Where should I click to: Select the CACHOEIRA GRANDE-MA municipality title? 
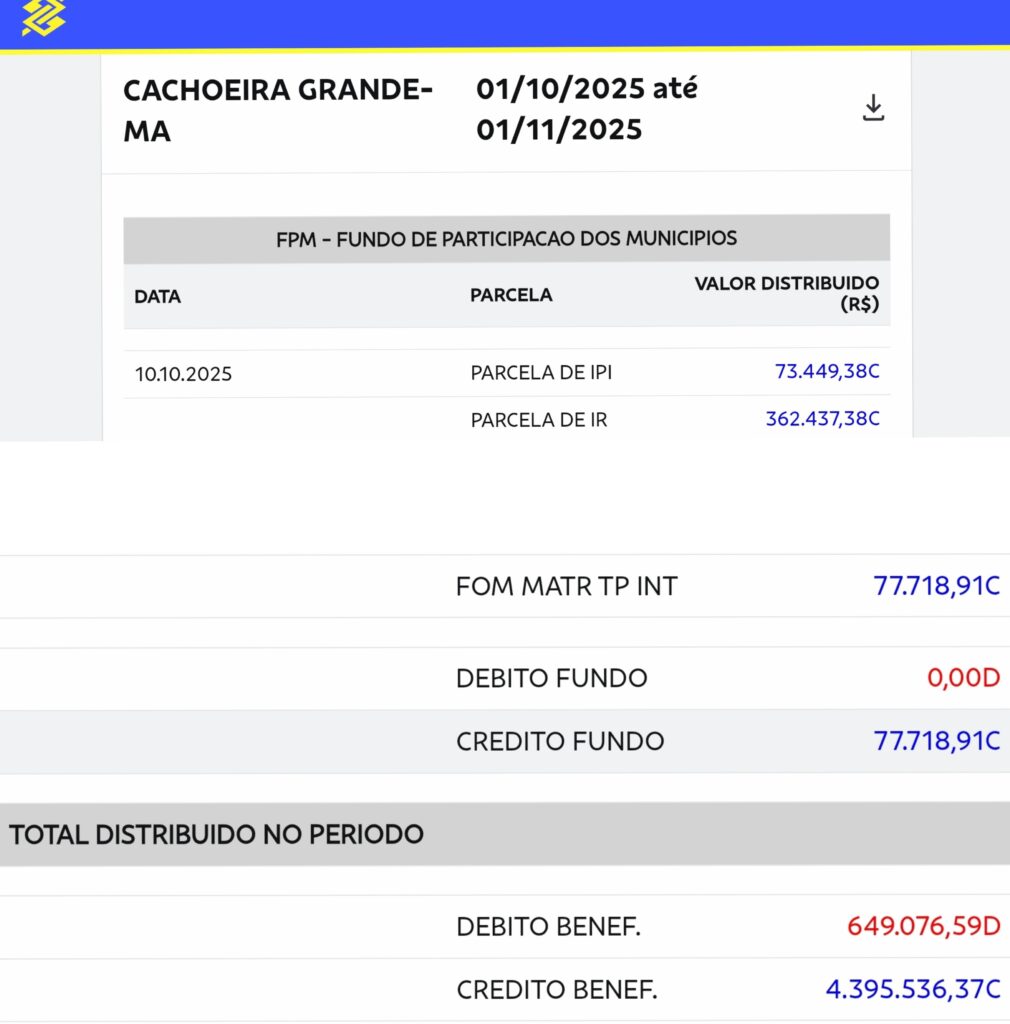[x=277, y=110]
